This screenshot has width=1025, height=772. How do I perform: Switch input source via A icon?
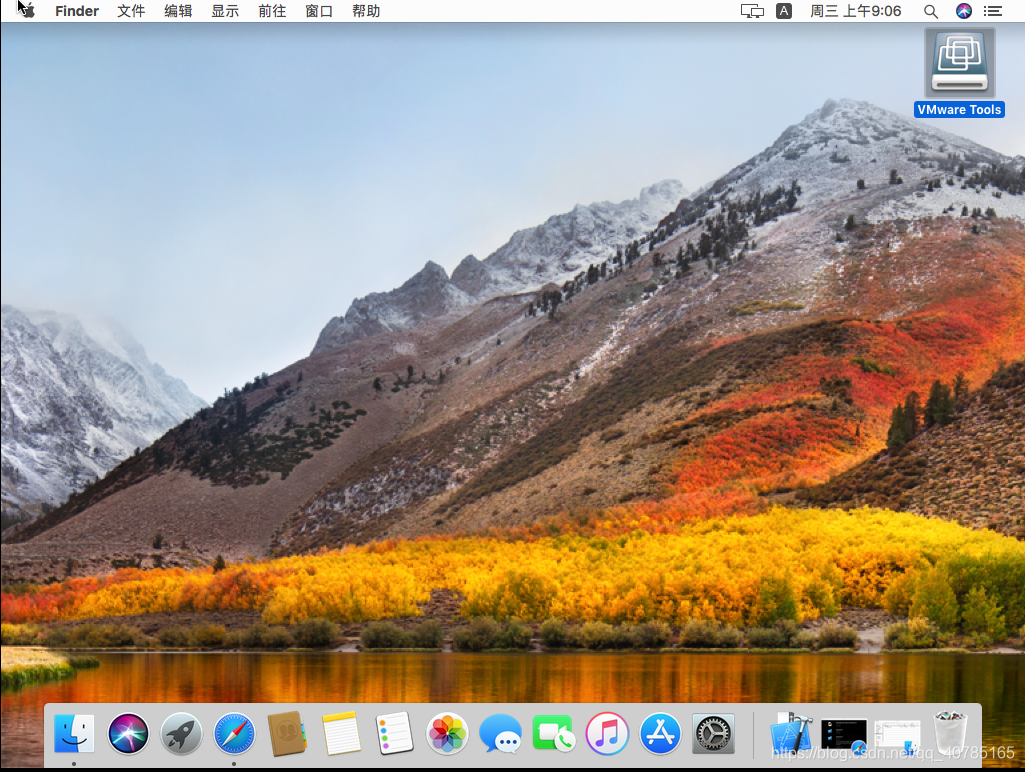tap(784, 11)
